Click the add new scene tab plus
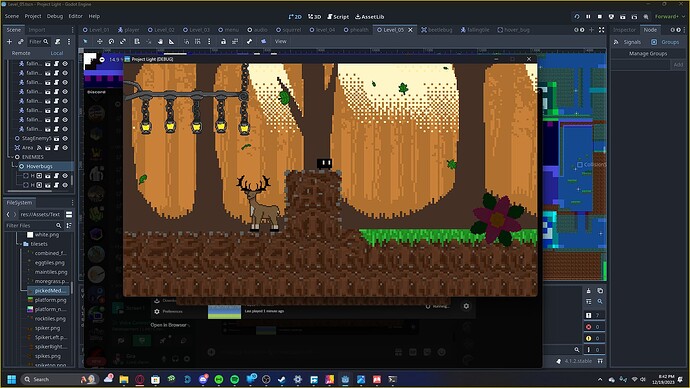Screen dimensions: 690x388 click(x=591, y=30)
